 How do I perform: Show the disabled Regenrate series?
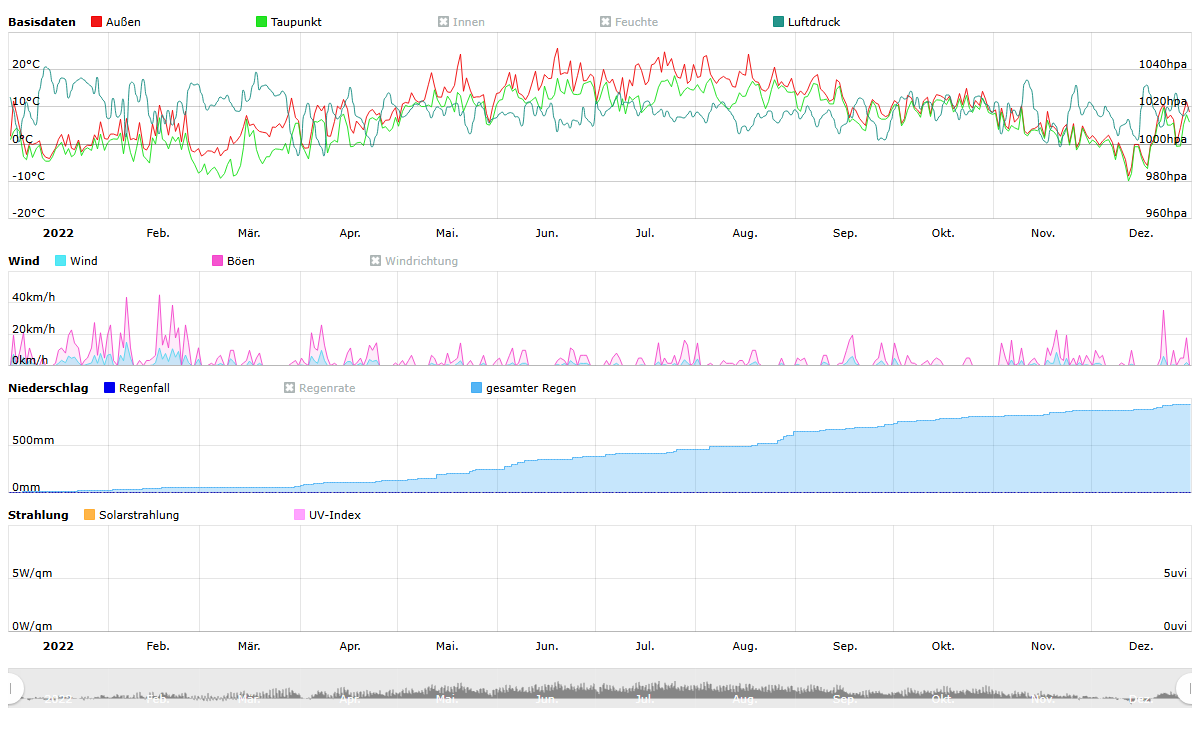290,388
